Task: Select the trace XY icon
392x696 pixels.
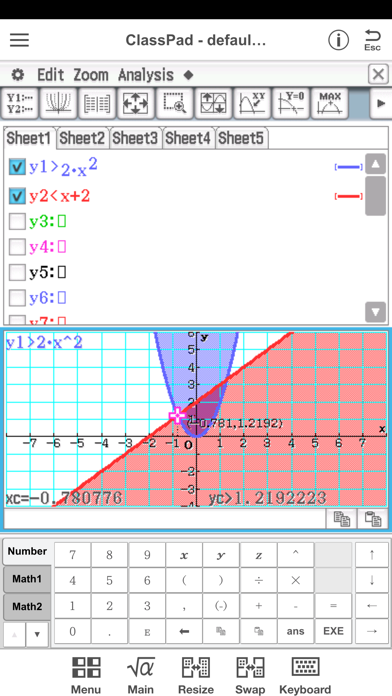Action: [252, 103]
